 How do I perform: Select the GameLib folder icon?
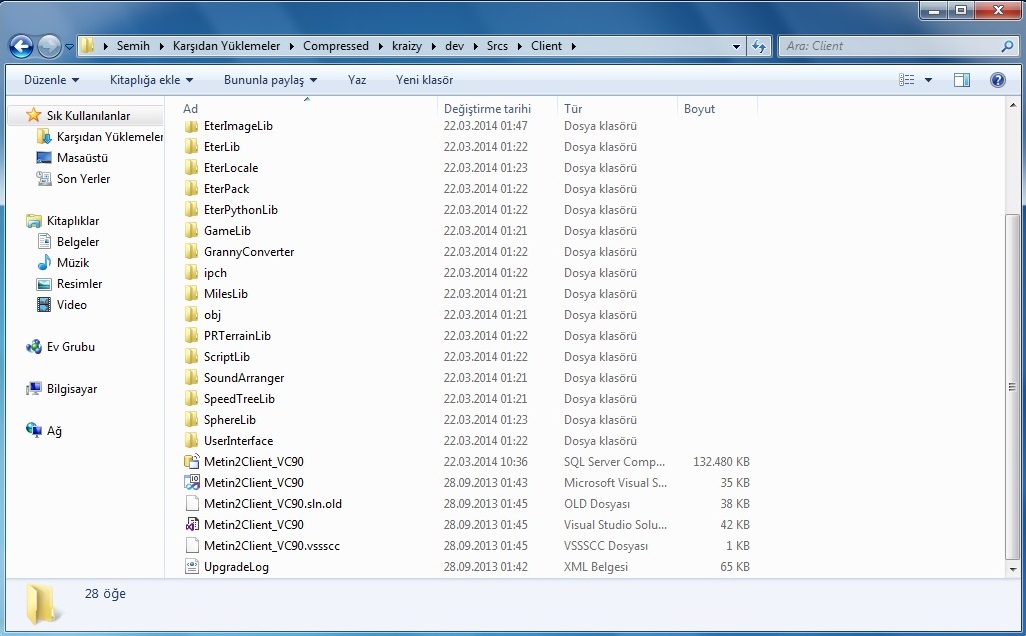point(191,230)
